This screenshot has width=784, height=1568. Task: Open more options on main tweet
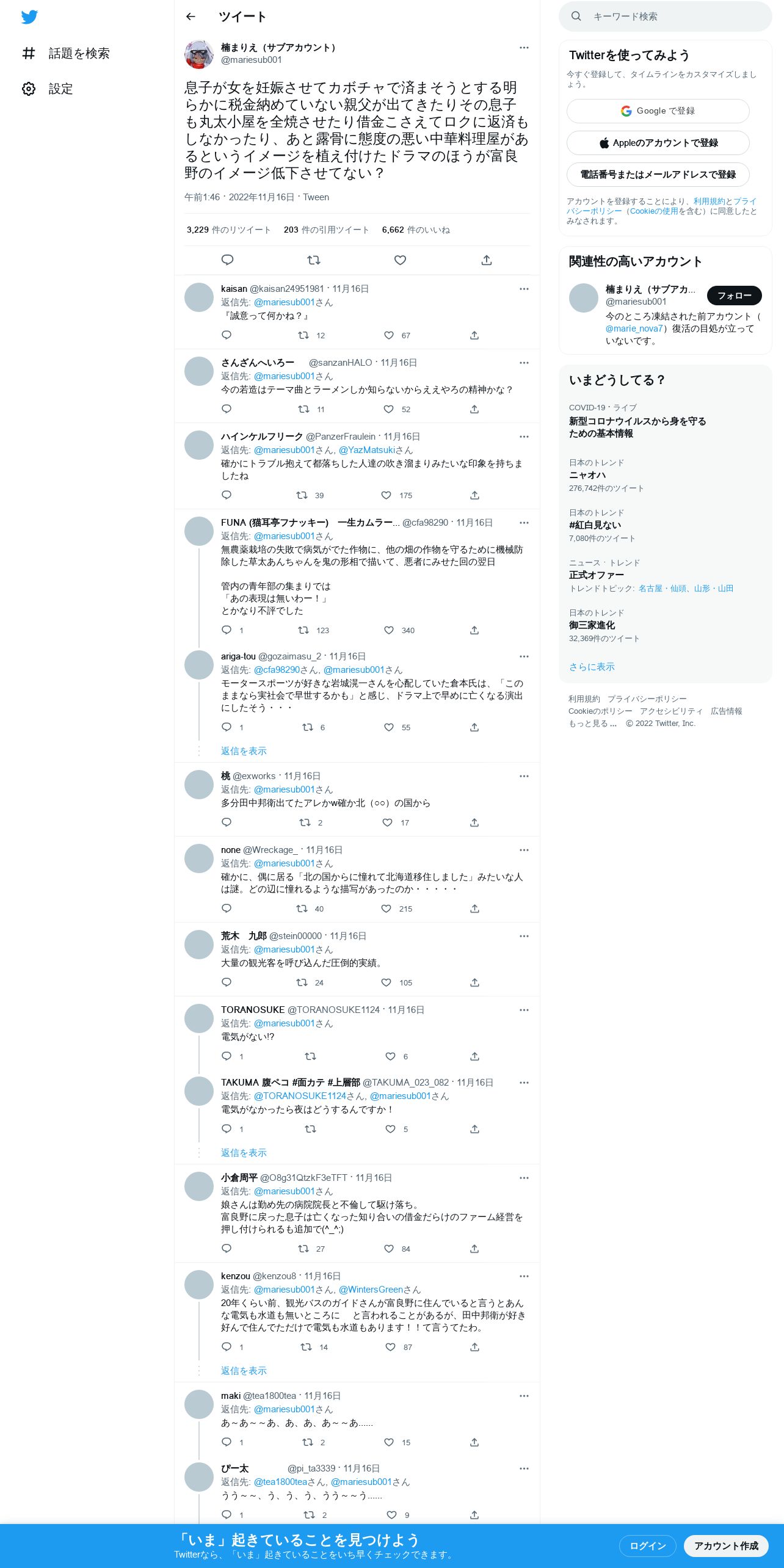(524, 48)
